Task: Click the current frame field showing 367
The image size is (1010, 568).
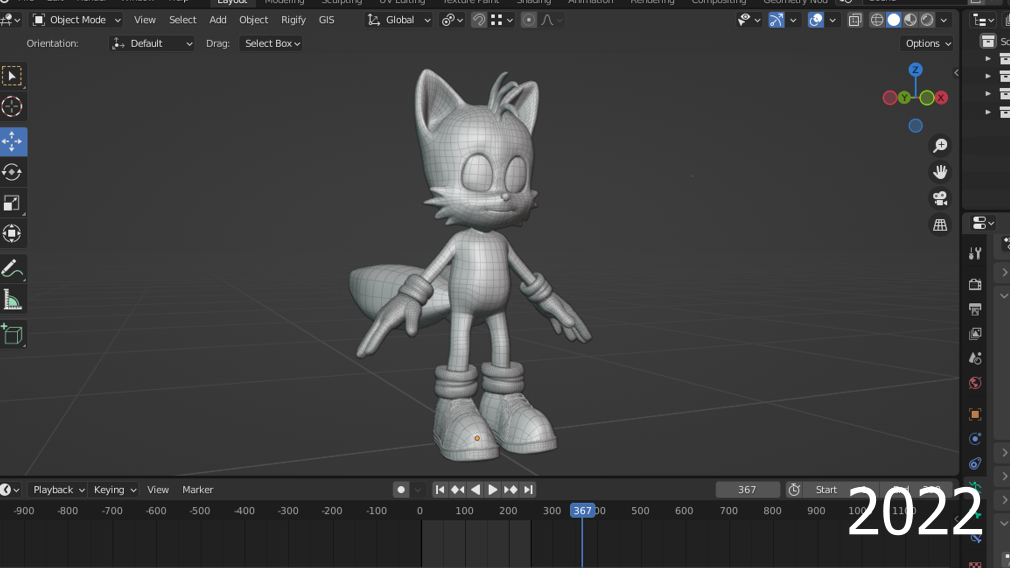Action: (747, 490)
